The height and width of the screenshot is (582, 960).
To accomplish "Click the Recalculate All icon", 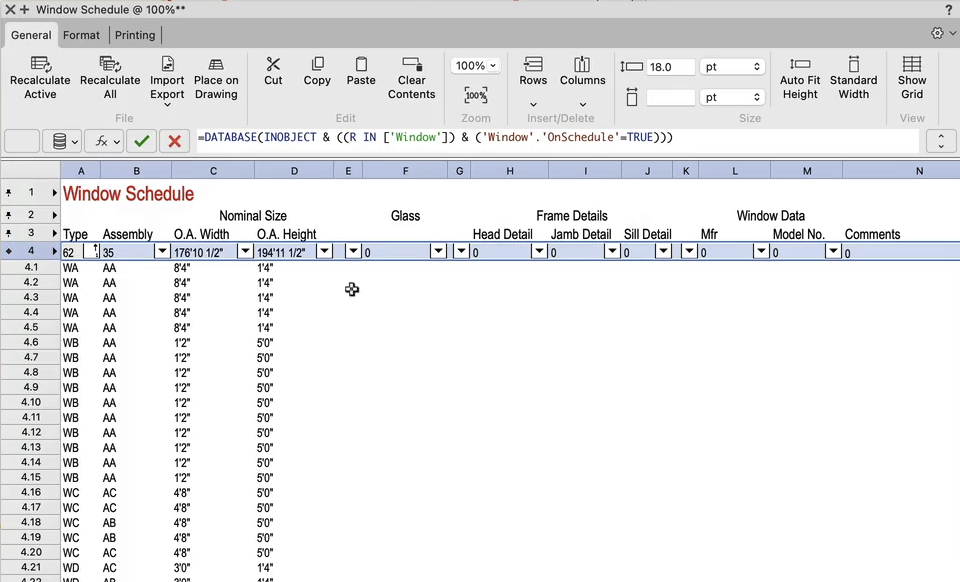I will (110, 65).
